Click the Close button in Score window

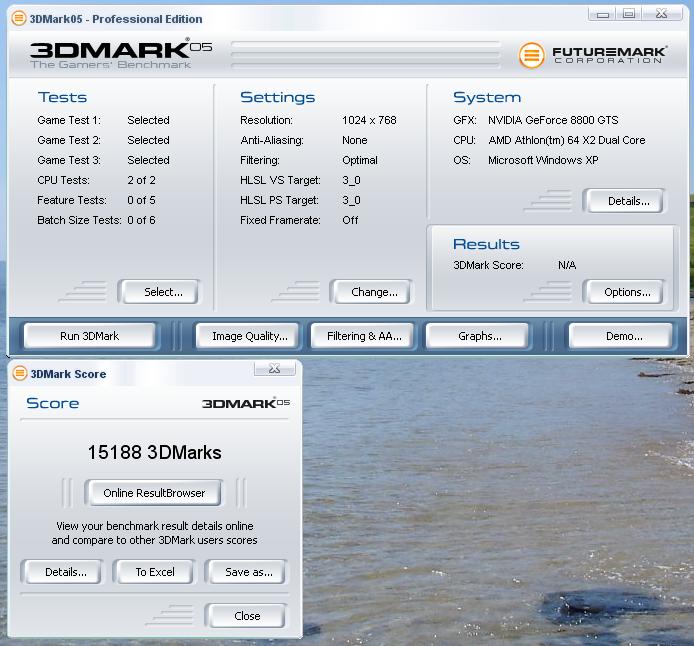tap(247, 616)
